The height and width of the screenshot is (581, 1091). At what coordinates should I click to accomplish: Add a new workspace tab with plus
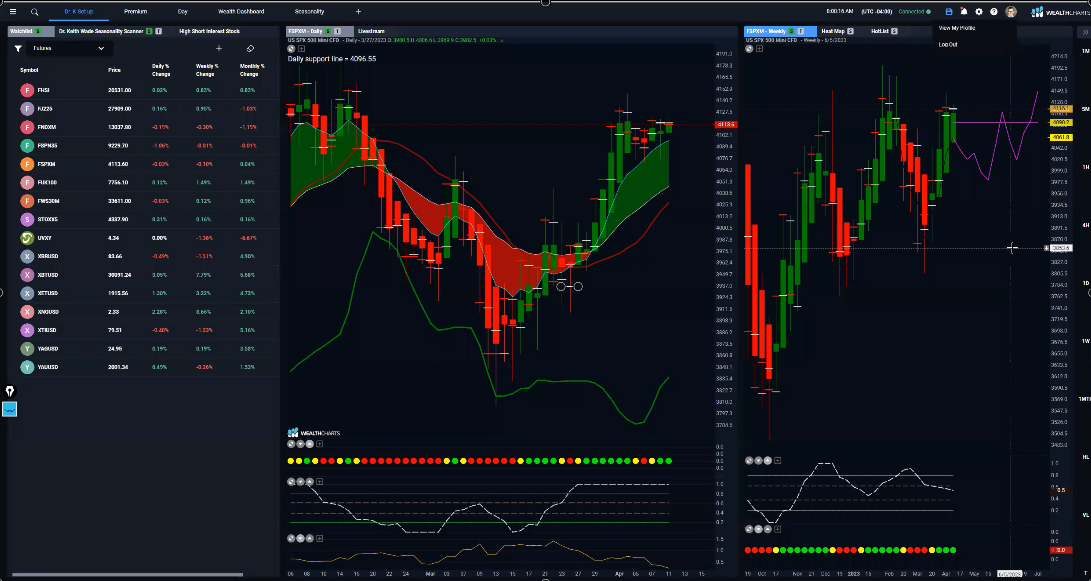click(x=358, y=12)
